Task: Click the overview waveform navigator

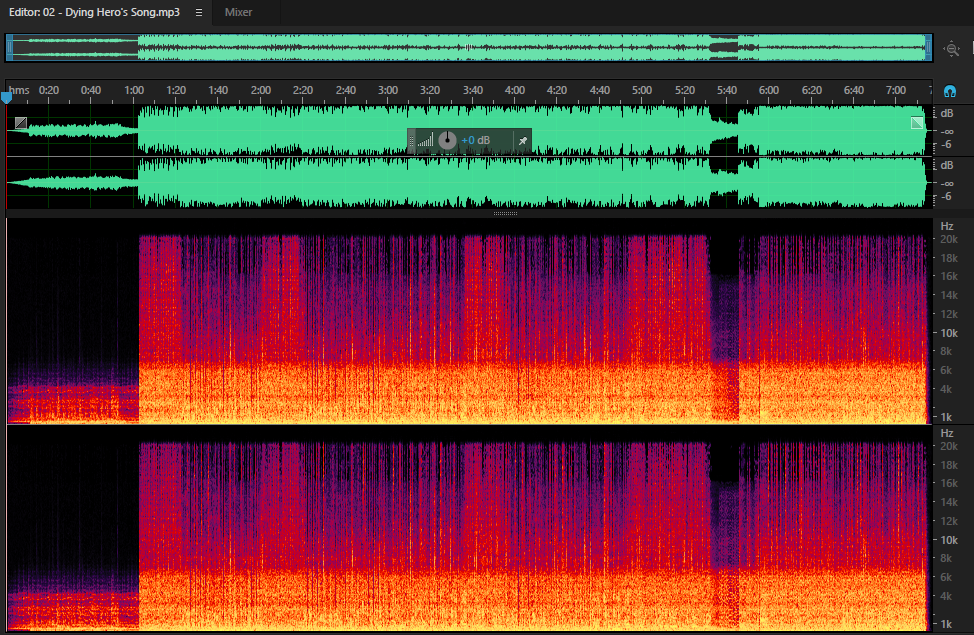Action: coord(469,48)
